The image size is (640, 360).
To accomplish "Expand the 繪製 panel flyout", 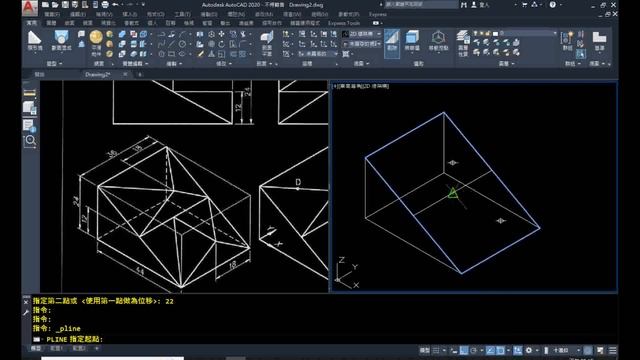I will [x=174, y=64].
